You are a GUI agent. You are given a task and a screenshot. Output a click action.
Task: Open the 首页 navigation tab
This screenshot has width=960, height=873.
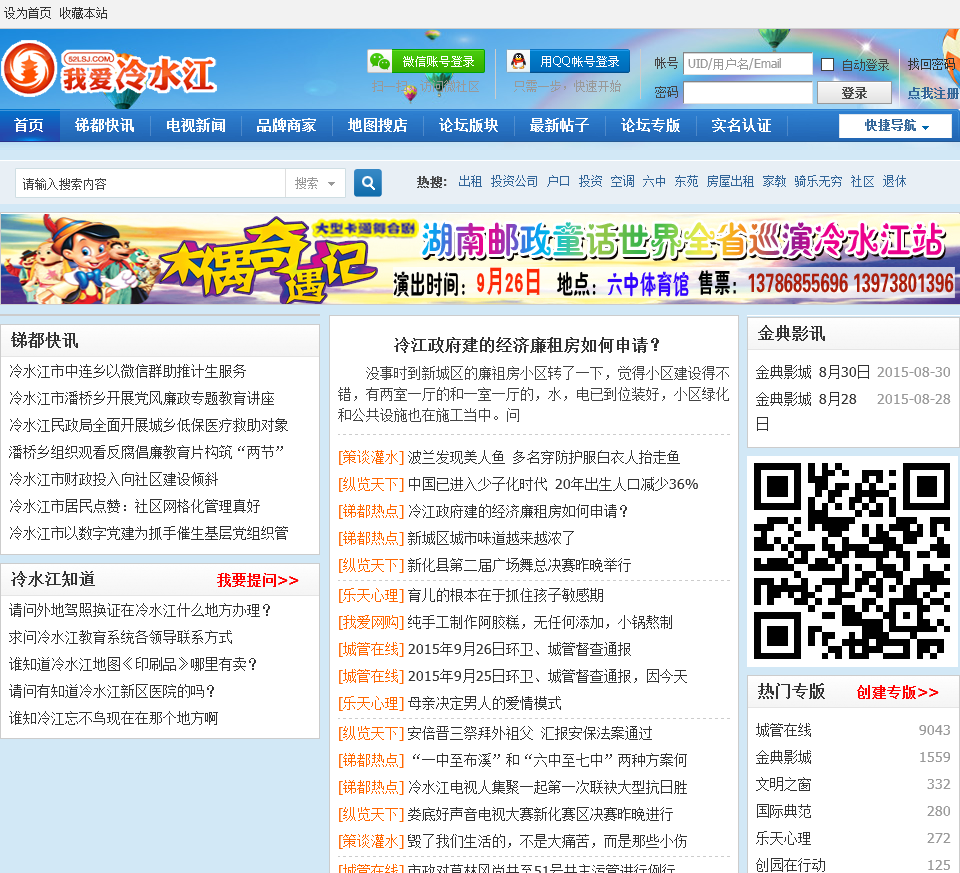29,126
